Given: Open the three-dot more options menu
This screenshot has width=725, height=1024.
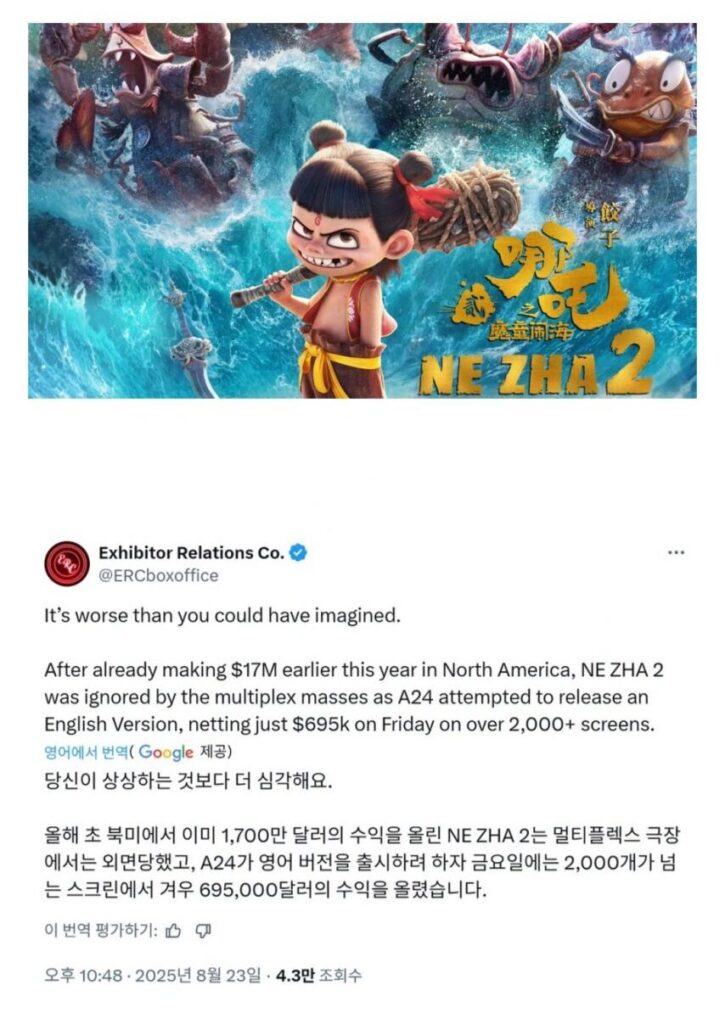Looking at the screenshot, I should 676,552.
